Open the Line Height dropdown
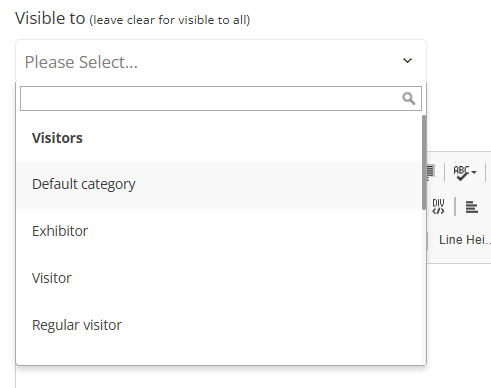 tap(464, 240)
